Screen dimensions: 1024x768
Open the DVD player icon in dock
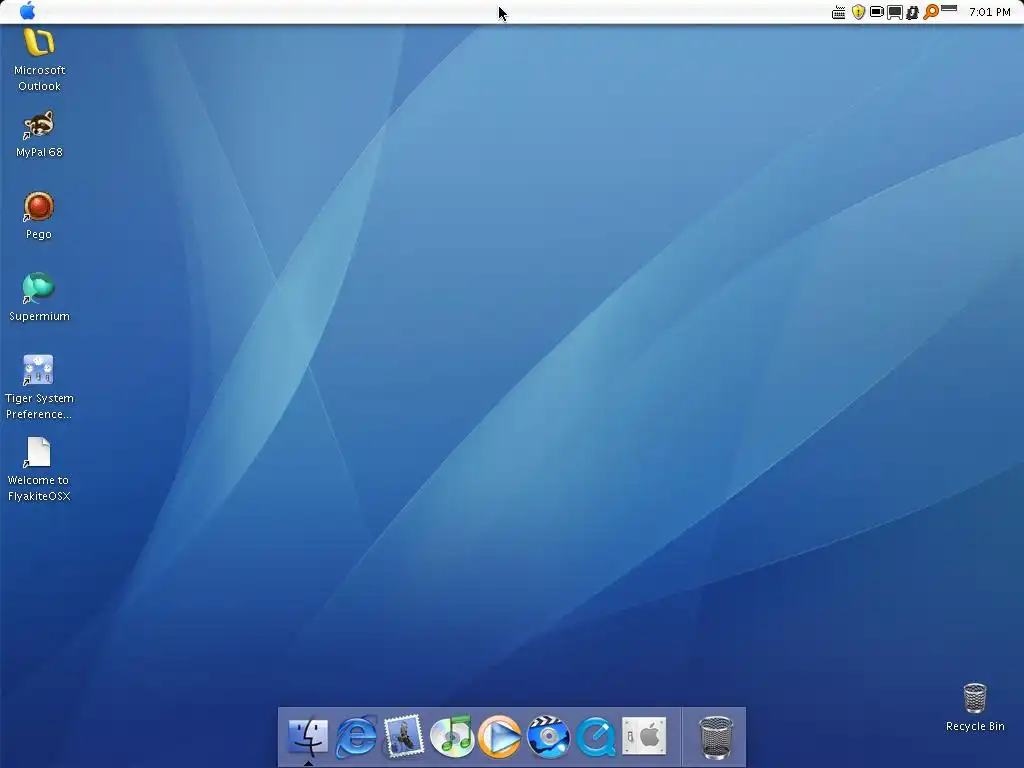click(x=548, y=737)
